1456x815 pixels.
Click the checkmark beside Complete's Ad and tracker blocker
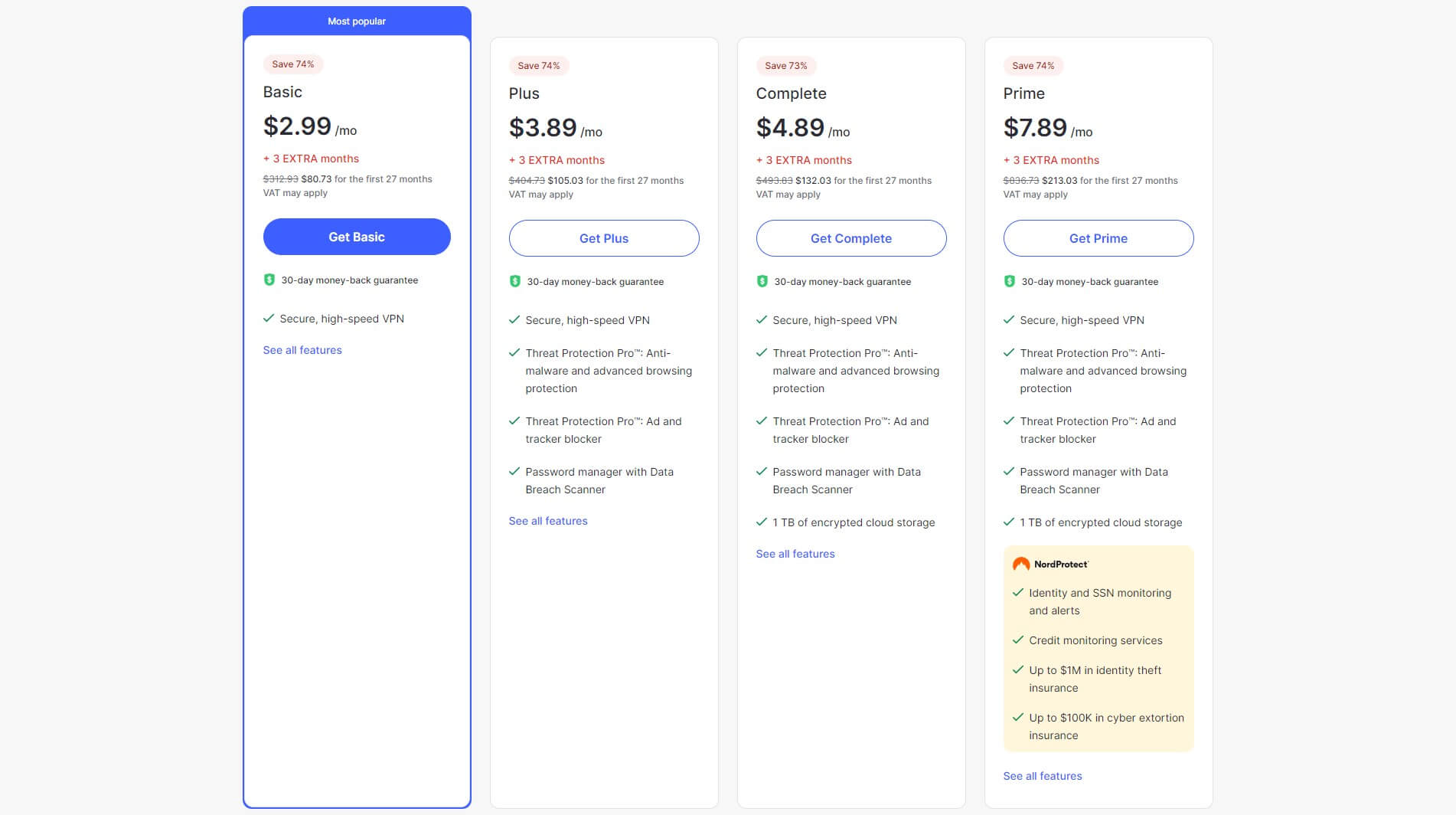(x=762, y=421)
